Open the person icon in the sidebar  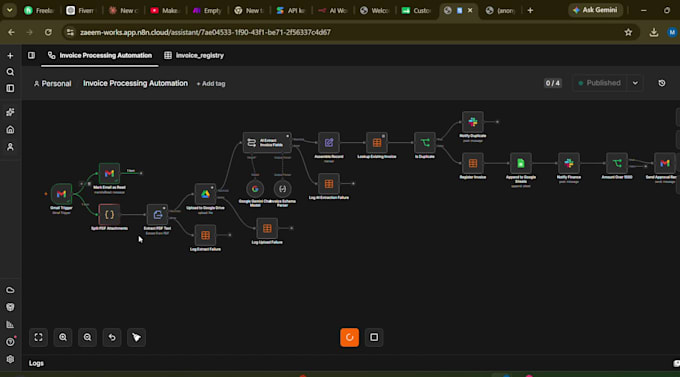pyautogui.click(x=10, y=147)
